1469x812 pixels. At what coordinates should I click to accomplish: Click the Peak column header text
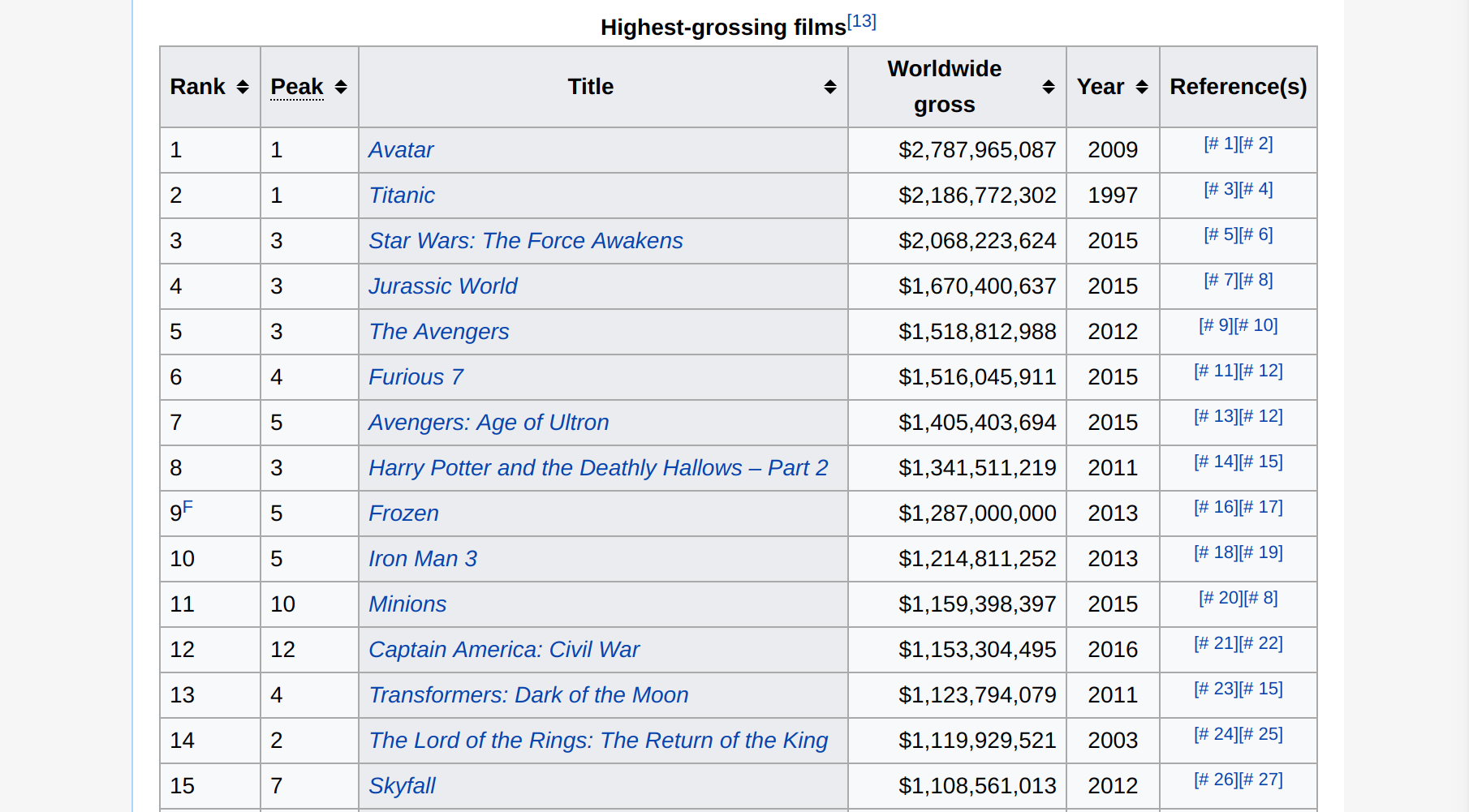(x=297, y=87)
